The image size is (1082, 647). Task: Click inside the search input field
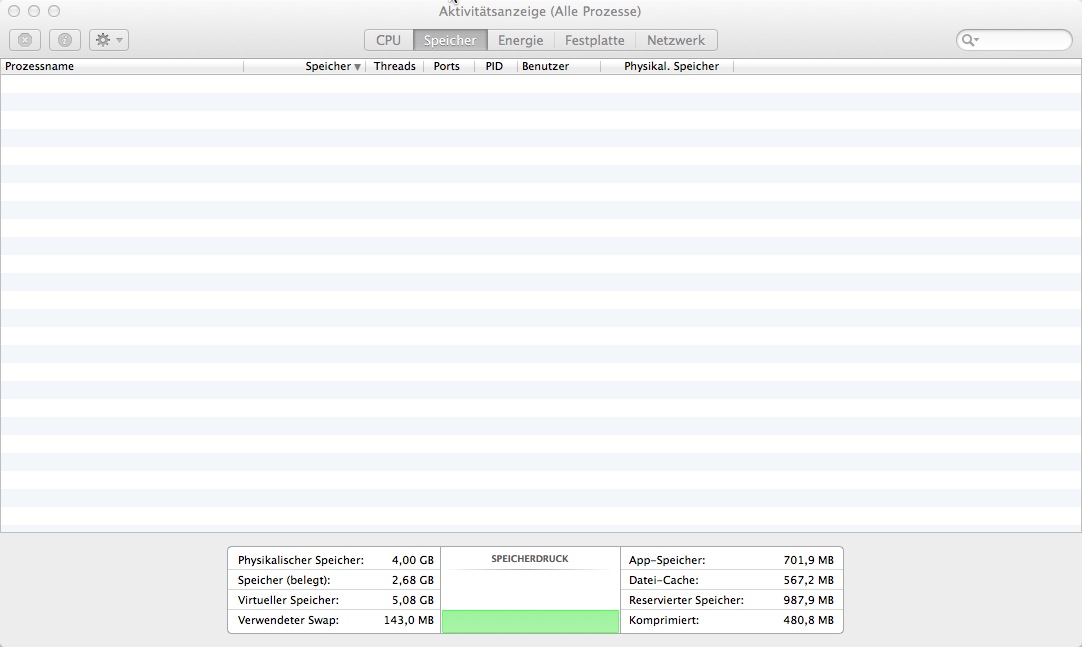pos(1024,40)
